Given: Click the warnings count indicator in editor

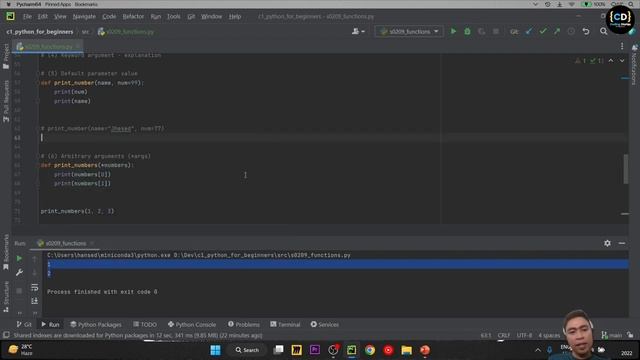Looking at the screenshot, I should [x=581, y=60].
